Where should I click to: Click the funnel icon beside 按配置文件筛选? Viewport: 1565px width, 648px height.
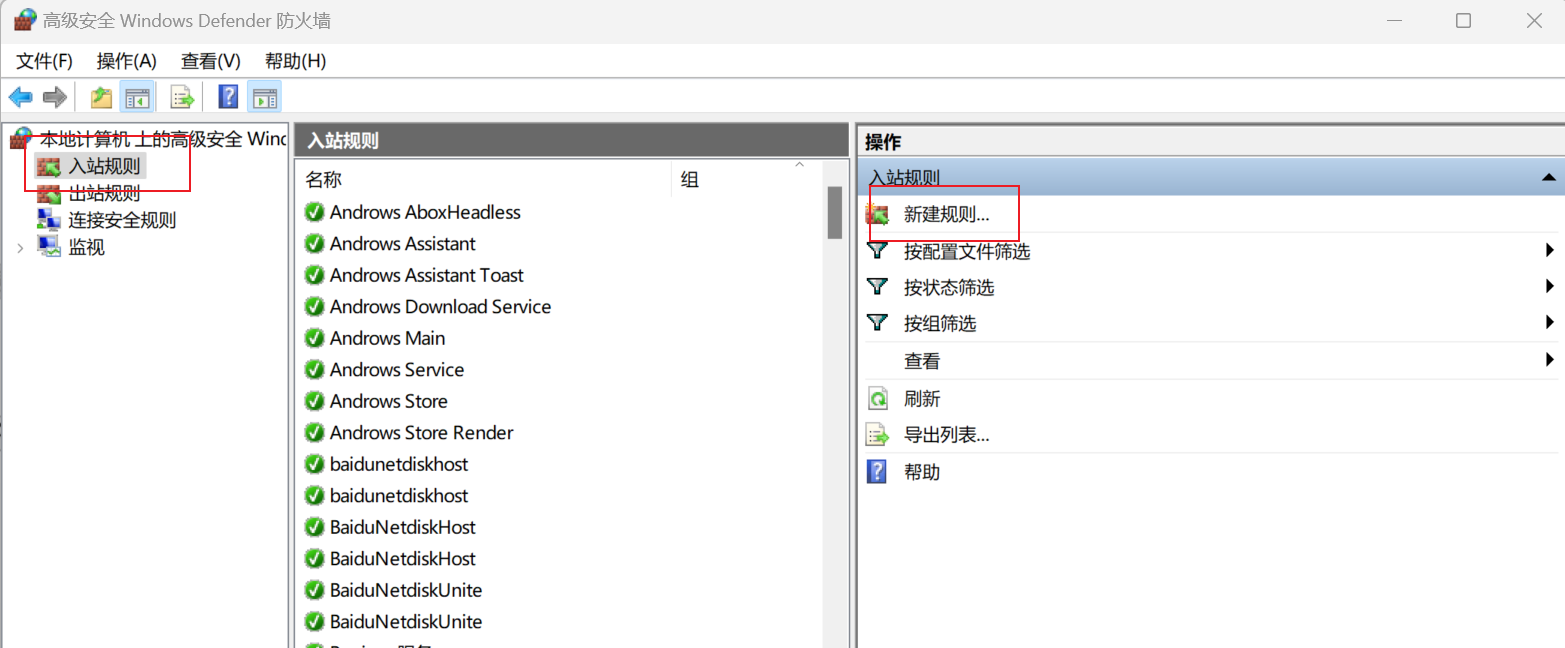tap(877, 251)
